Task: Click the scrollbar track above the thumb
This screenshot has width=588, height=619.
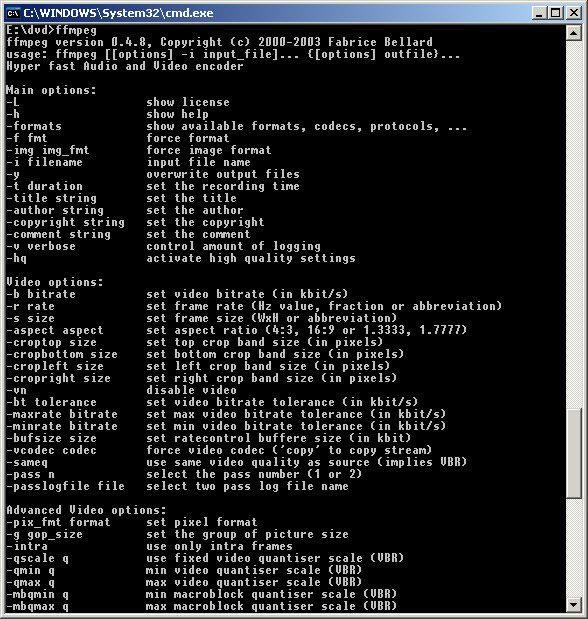Action: pos(574,224)
